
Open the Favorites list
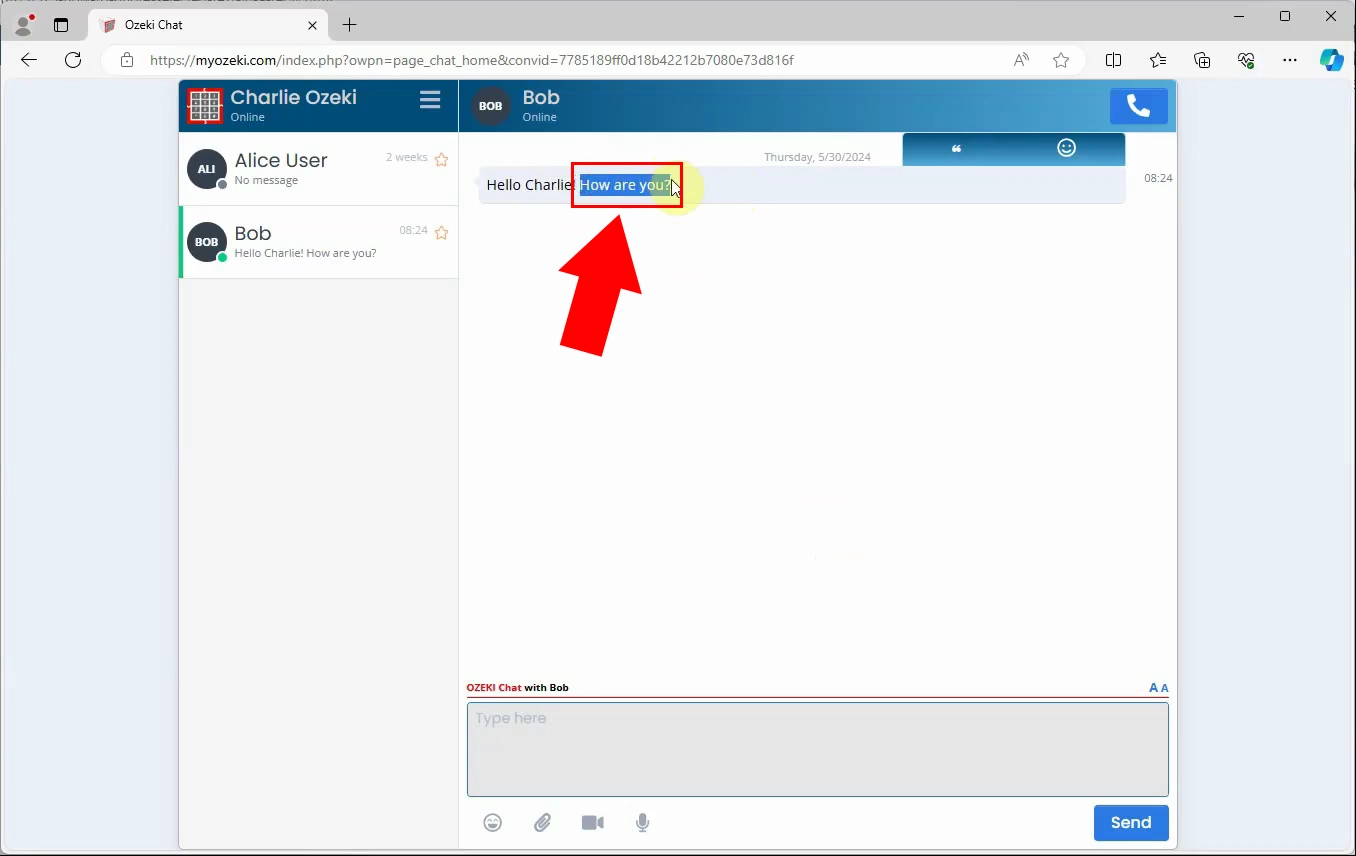coord(1158,60)
